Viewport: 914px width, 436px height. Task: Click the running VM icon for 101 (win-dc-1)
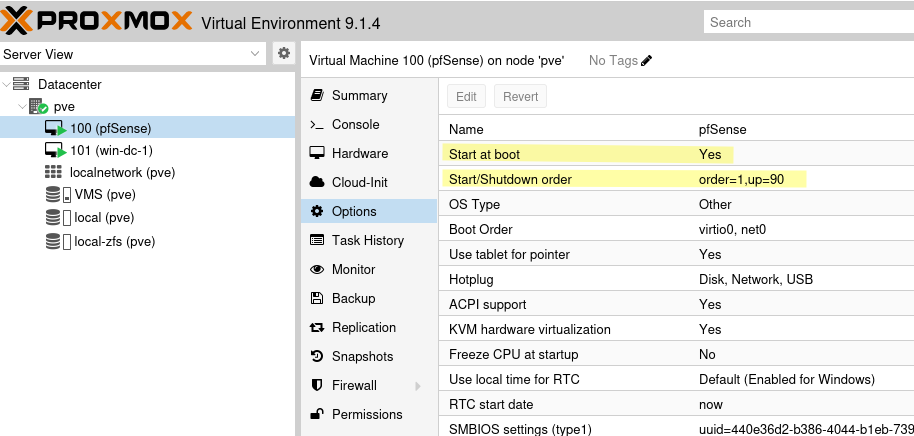55,151
